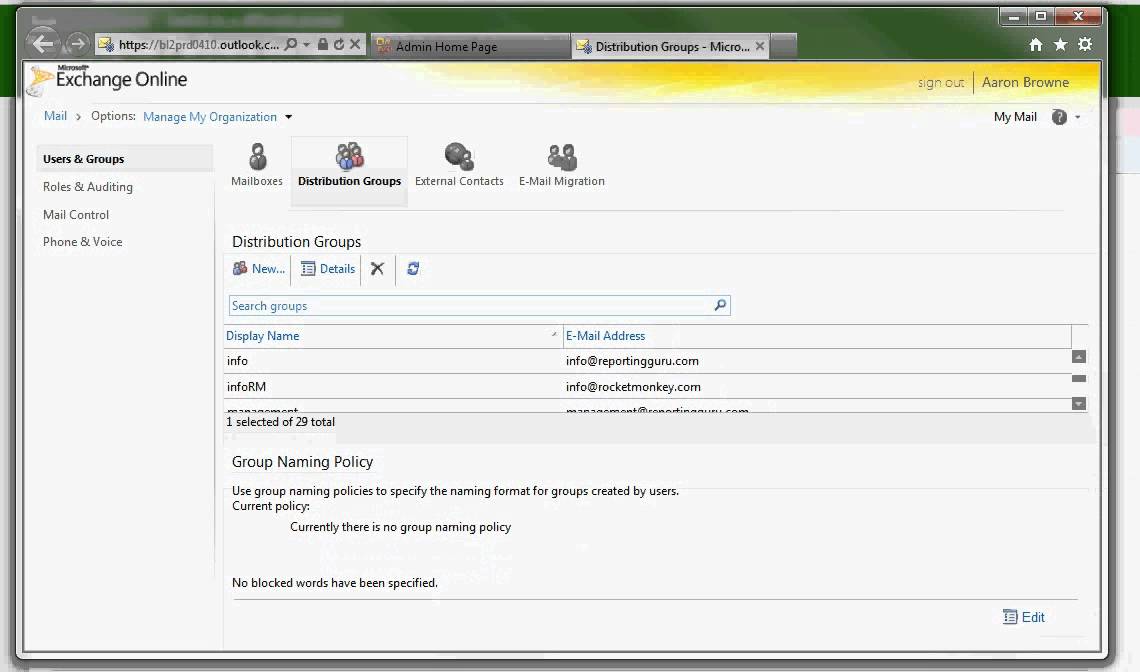Create a New distribution group
The width and height of the screenshot is (1140, 672).
pos(259,269)
